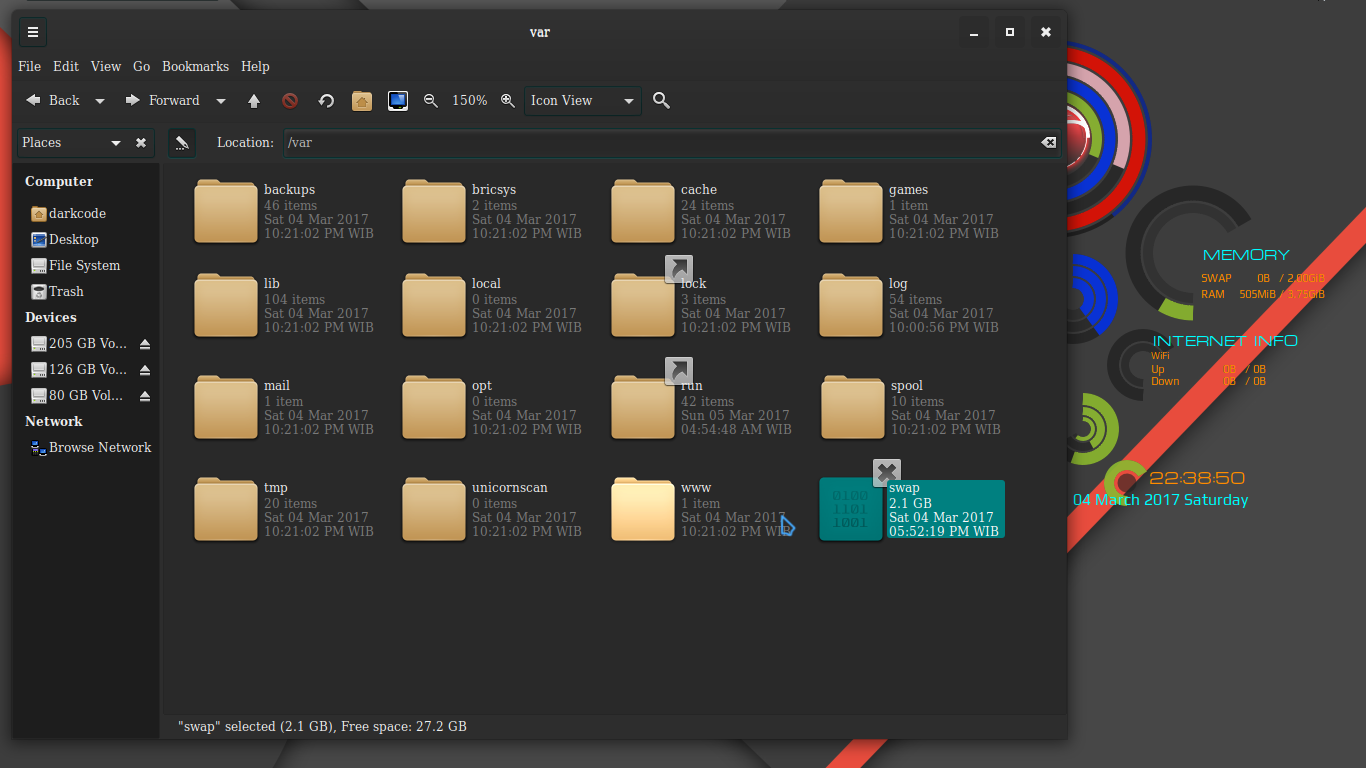Toggle location bar edit mode pencil

181,143
